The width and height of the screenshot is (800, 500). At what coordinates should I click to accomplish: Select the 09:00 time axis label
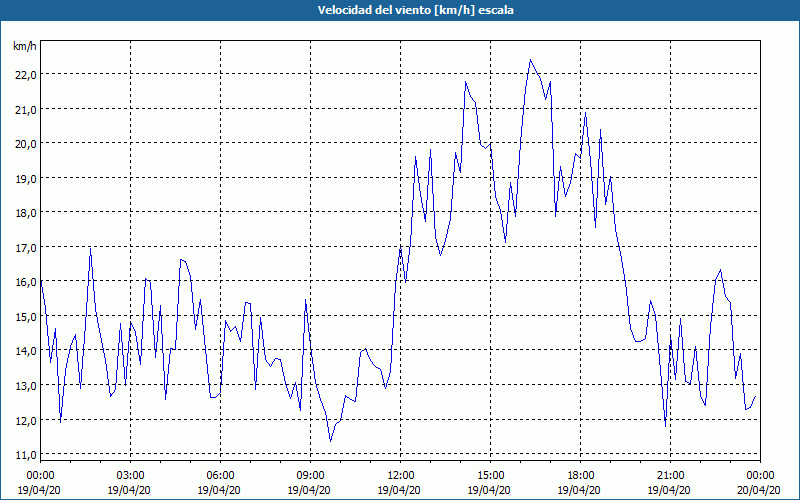coord(310,476)
